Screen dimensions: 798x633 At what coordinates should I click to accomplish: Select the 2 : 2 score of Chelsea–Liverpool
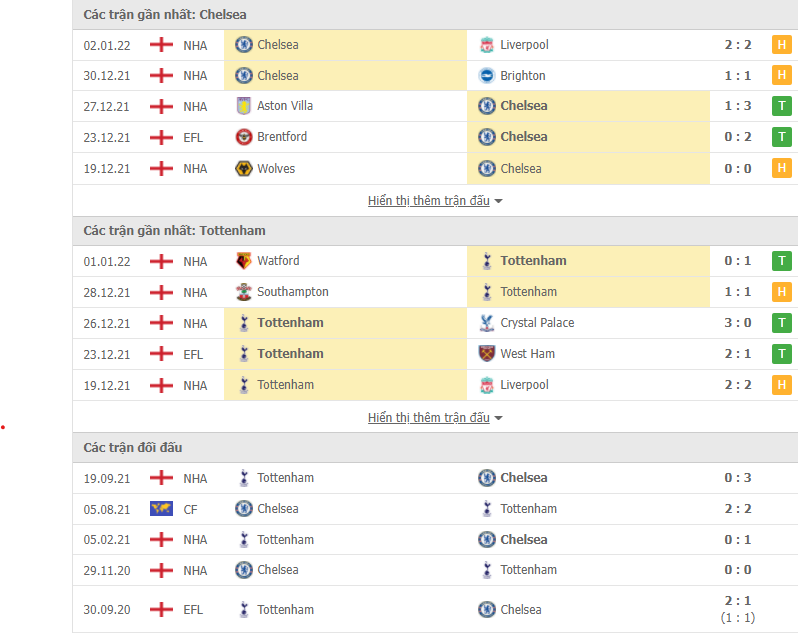(738, 45)
